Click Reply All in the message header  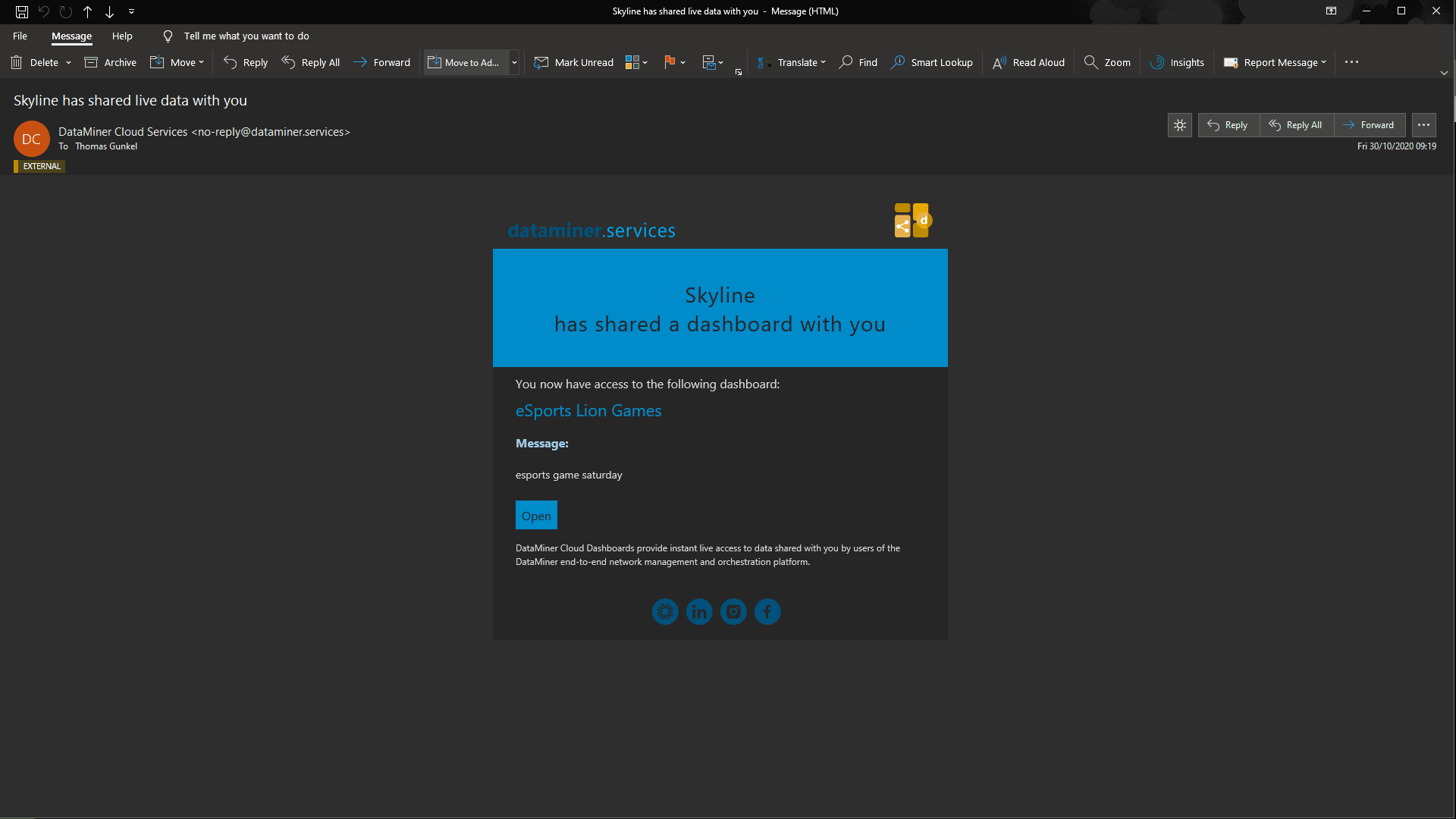[x=1297, y=125]
